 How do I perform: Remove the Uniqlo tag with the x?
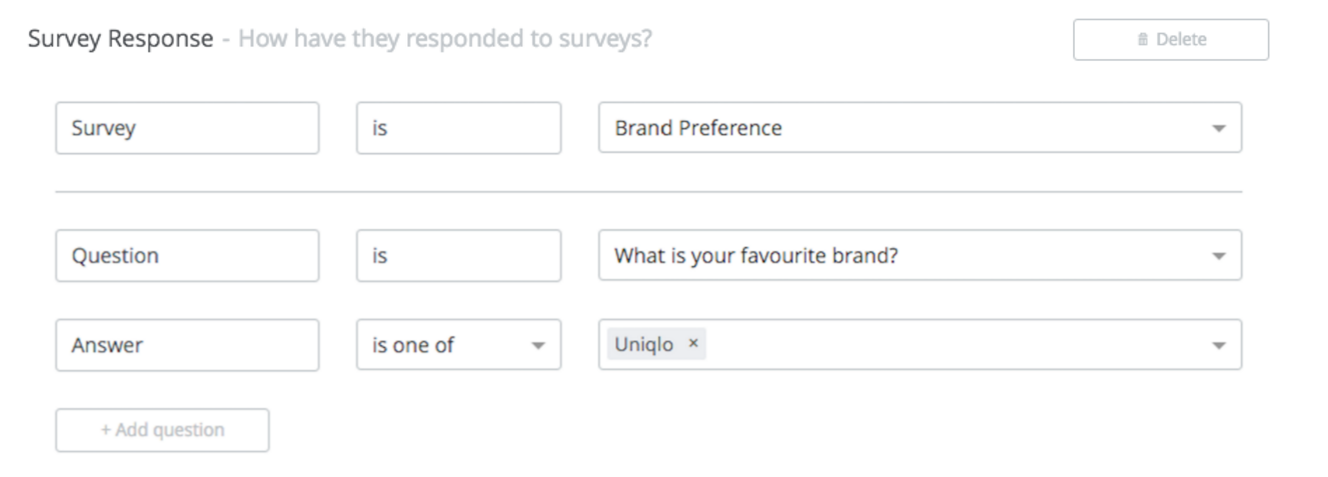click(694, 344)
